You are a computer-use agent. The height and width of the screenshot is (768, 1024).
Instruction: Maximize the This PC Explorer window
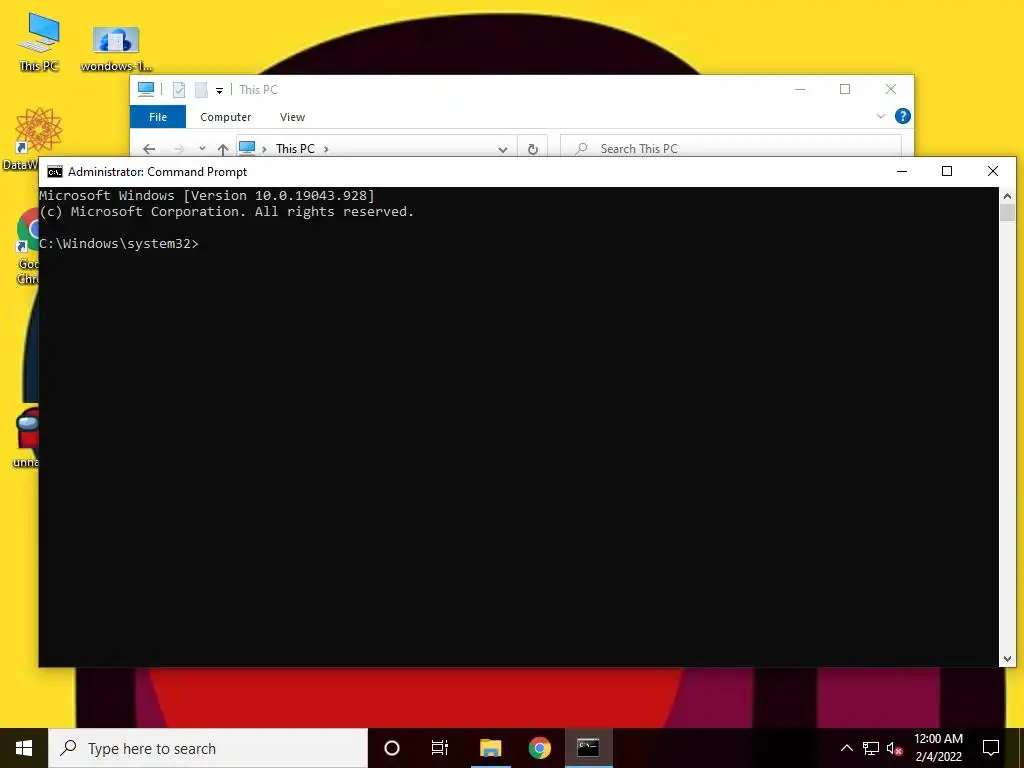(845, 89)
